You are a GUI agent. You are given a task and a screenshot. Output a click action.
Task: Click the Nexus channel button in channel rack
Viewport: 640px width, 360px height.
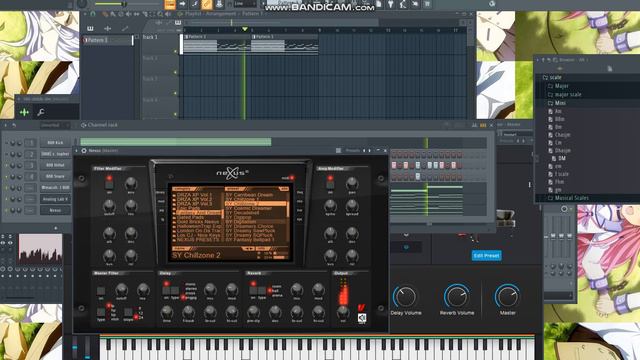(x=55, y=210)
